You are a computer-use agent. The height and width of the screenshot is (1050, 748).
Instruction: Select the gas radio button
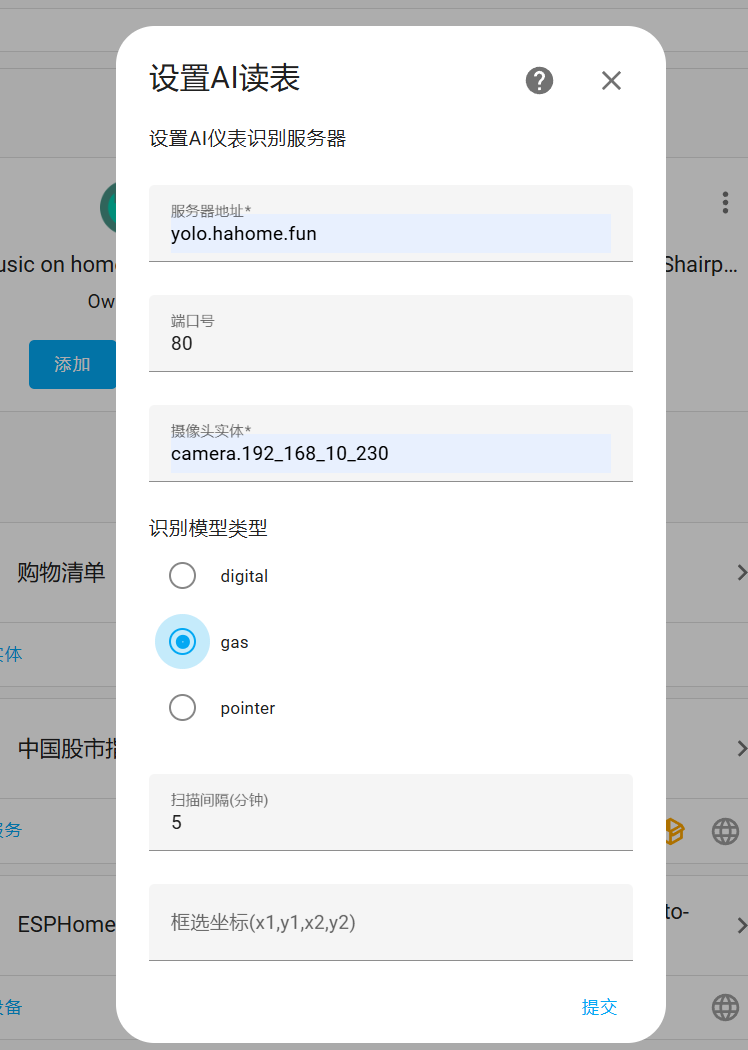(x=182, y=642)
